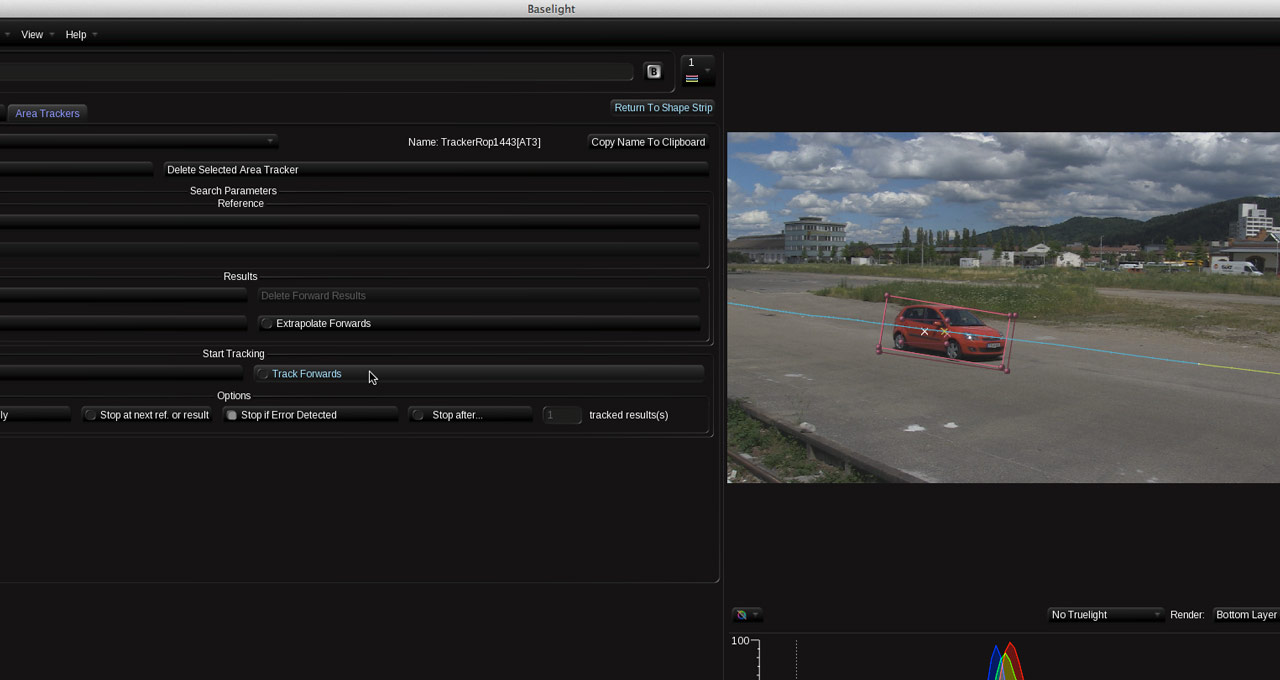Open the View menu
This screenshot has width=1280, height=680.
[x=32, y=35]
